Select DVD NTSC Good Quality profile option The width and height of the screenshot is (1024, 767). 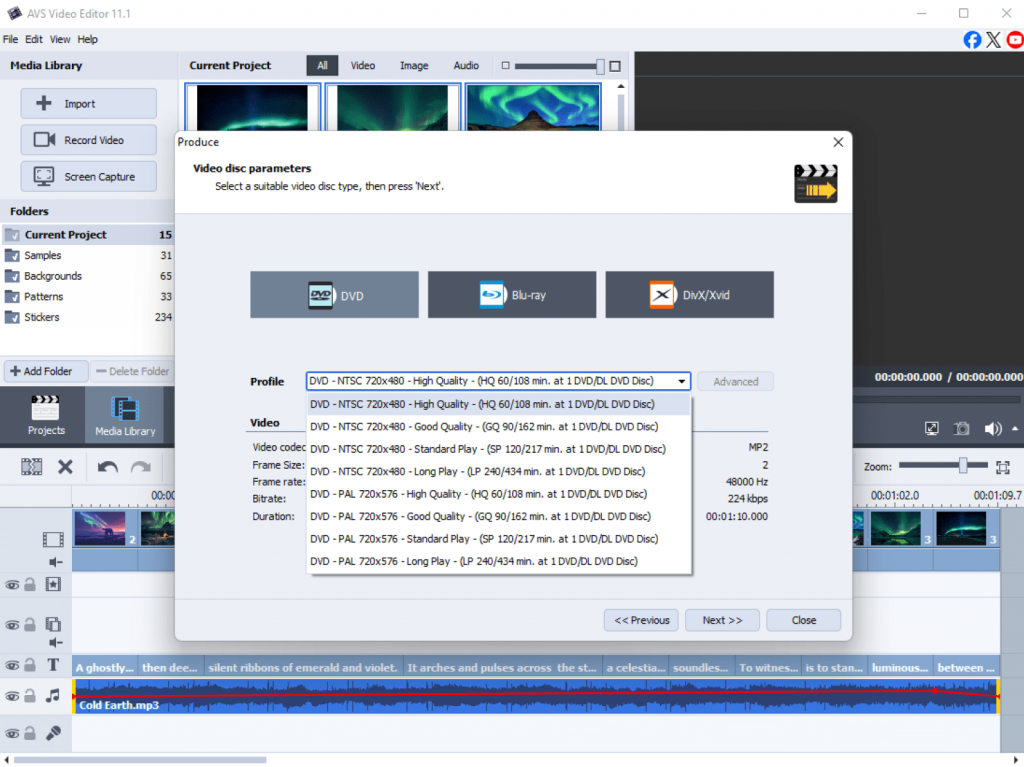(x=498, y=427)
